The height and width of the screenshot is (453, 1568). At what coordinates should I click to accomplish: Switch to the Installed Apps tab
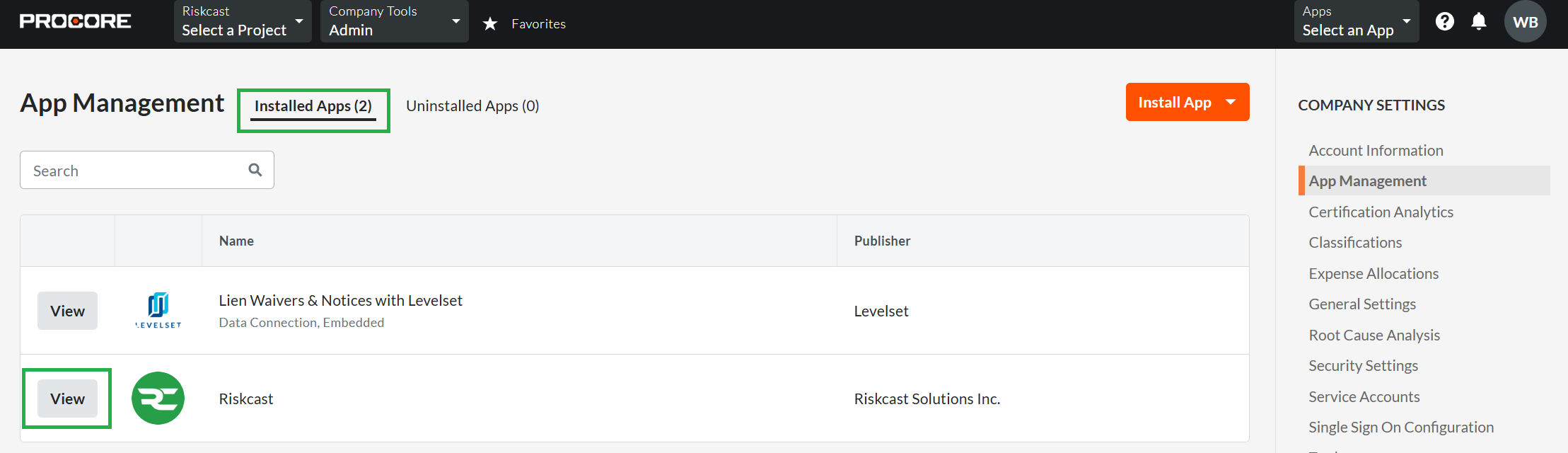(x=313, y=106)
